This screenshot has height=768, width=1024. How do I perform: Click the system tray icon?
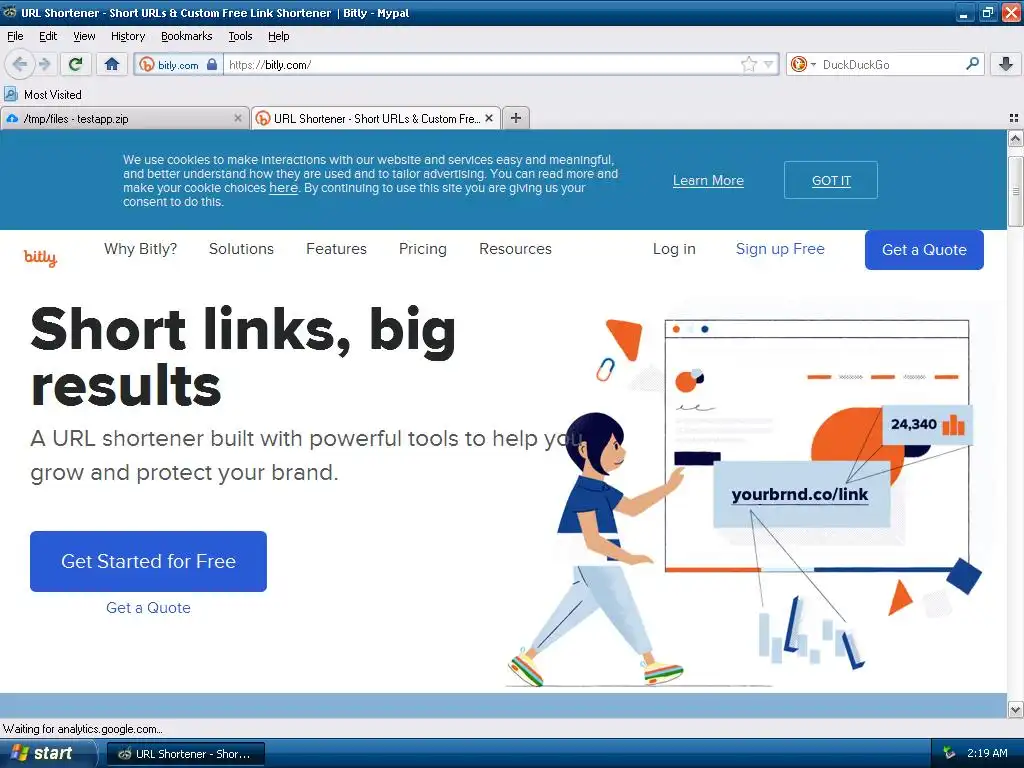coord(949,753)
